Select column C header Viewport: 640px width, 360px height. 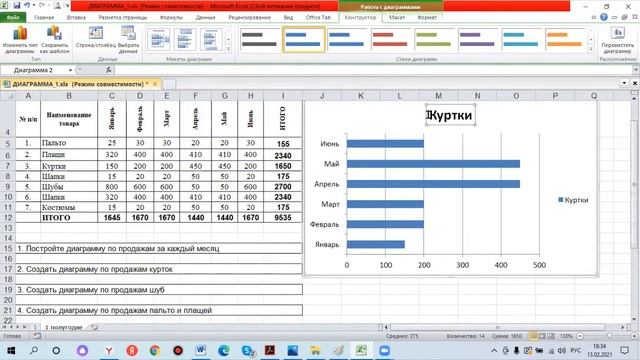pos(111,96)
